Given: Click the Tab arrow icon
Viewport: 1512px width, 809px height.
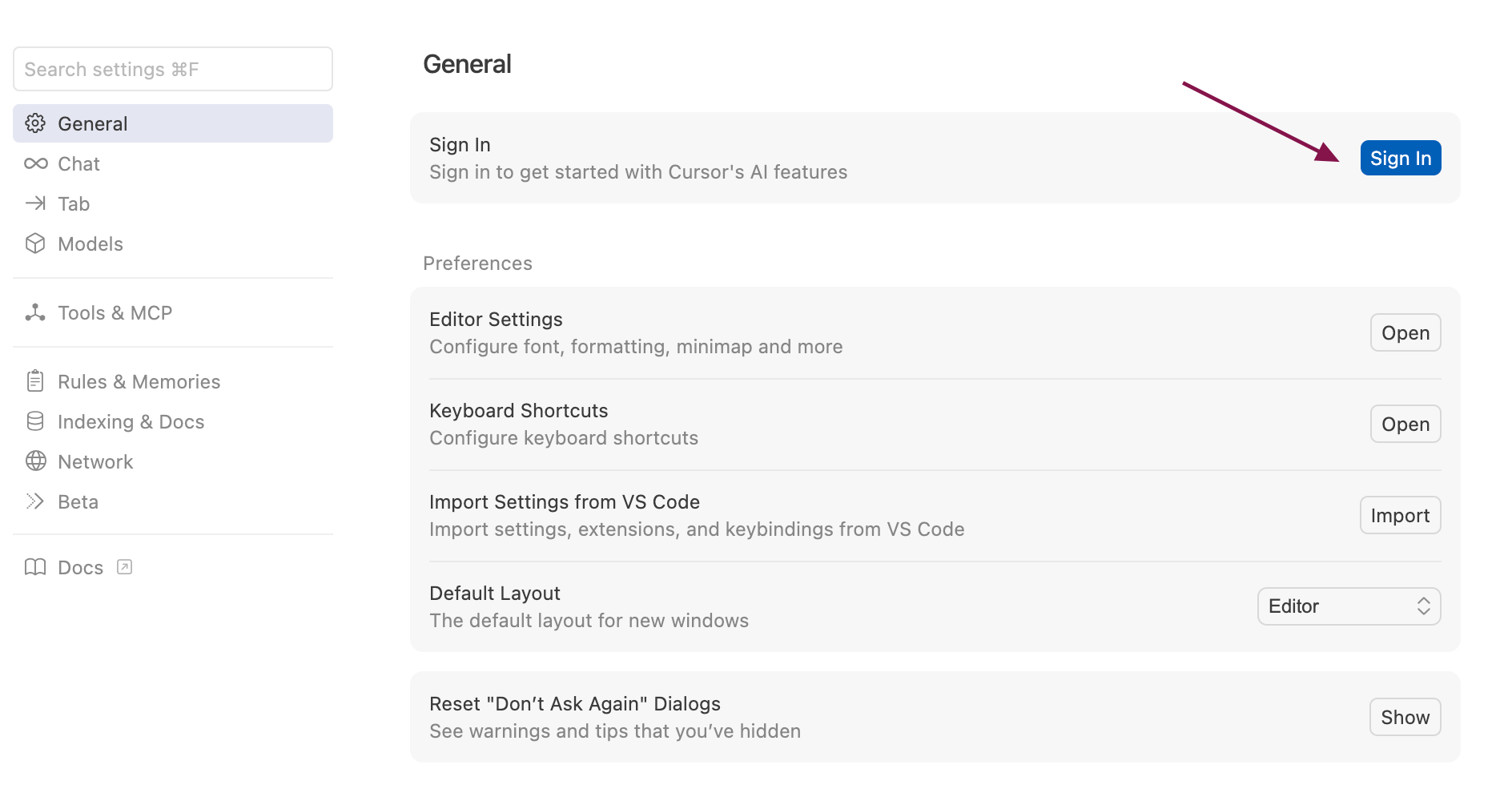Looking at the screenshot, I should click(x=35, y=203).
